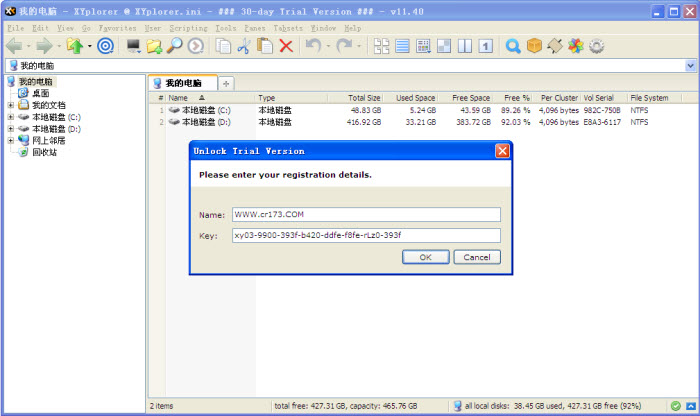This screenshot has height=416, width=700.
Task: Click the orange box catalog icon
Action: click(x=534, y=46)
